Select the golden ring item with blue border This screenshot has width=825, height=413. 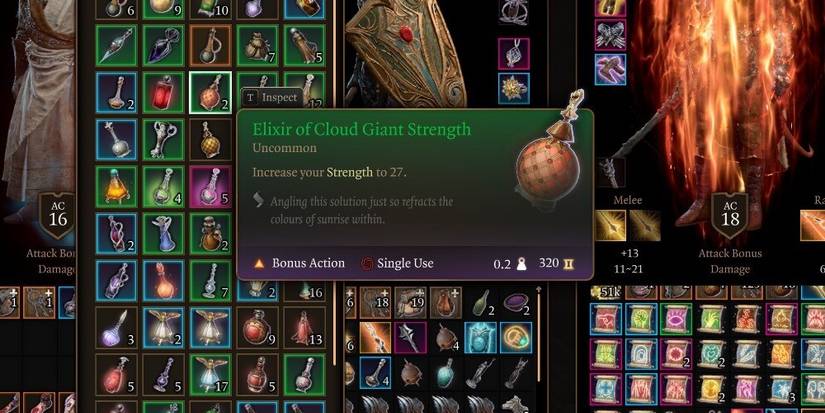pyautogui.click(x=516, y=338)
